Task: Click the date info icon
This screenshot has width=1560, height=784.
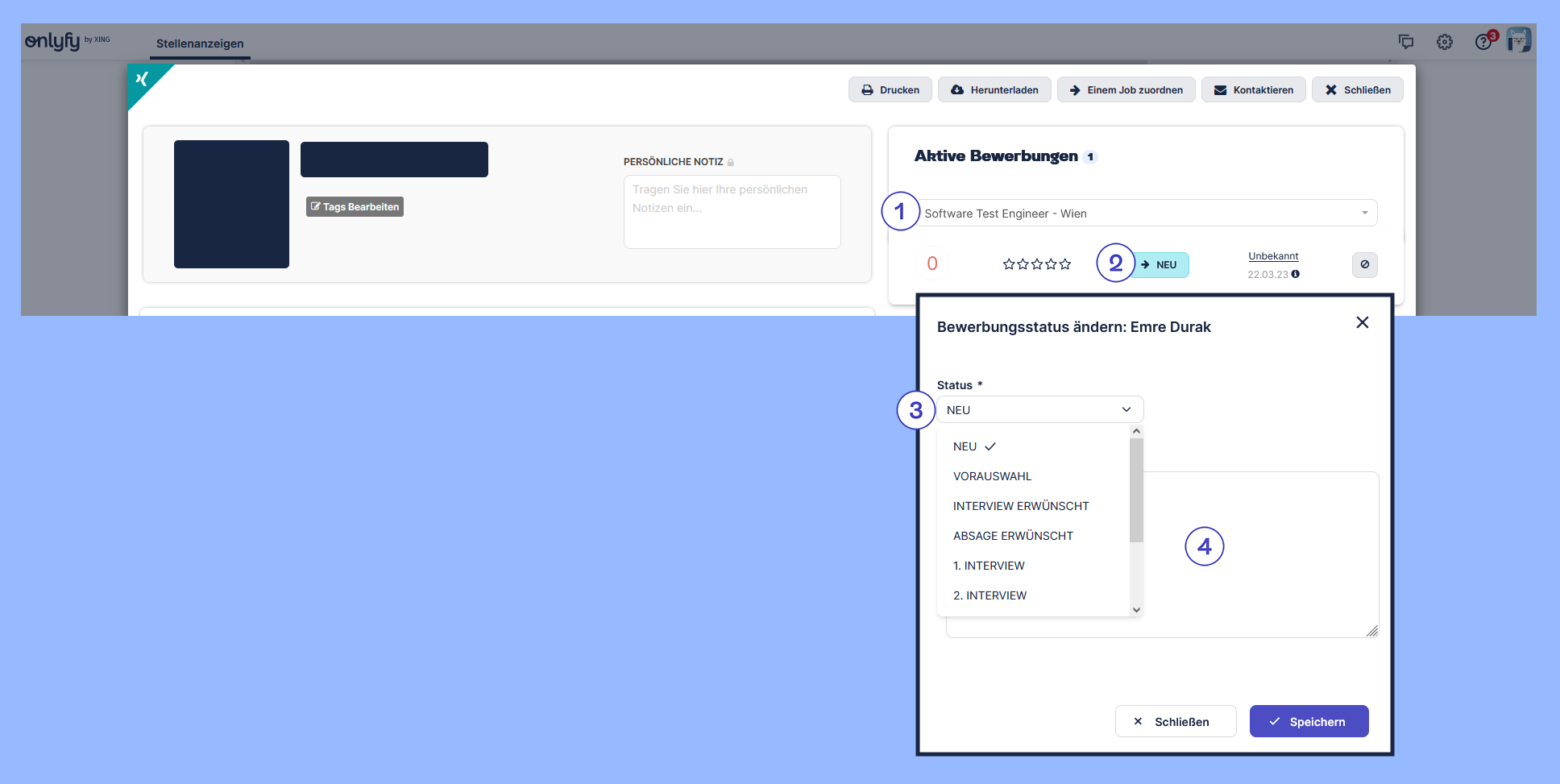Action: pos(1296,274)
